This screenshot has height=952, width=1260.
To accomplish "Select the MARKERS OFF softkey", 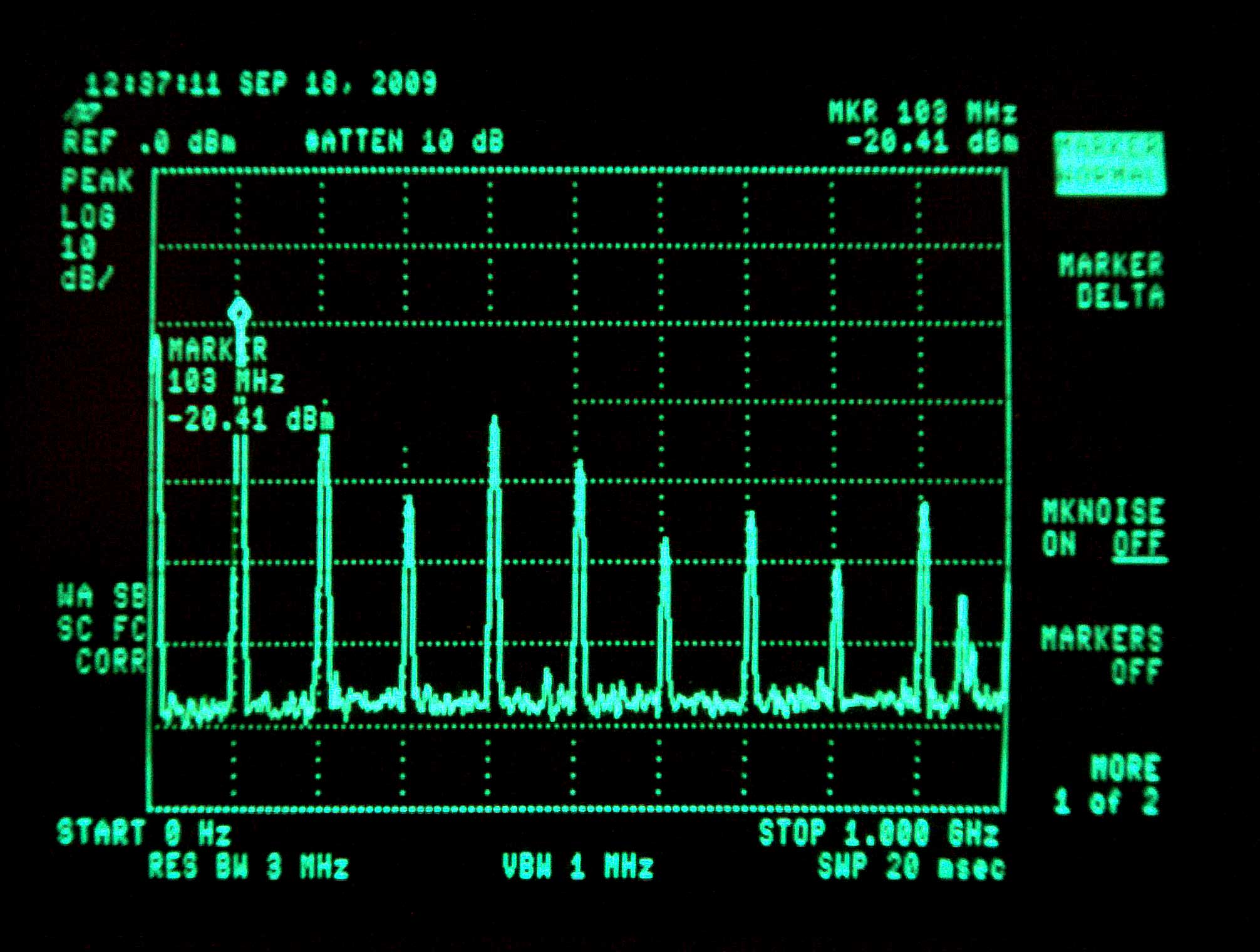I will coord(1102,654).
